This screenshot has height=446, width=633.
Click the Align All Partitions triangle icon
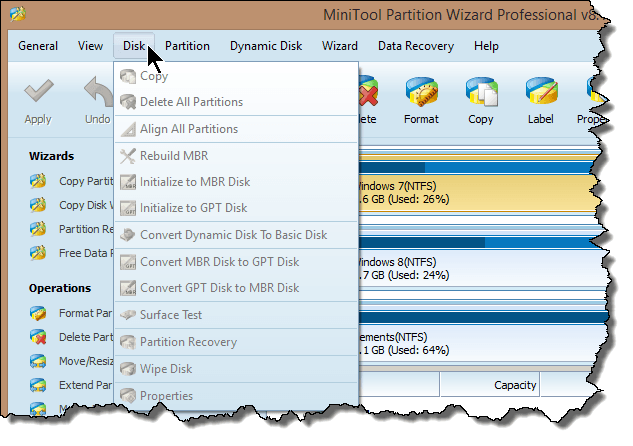128,130
